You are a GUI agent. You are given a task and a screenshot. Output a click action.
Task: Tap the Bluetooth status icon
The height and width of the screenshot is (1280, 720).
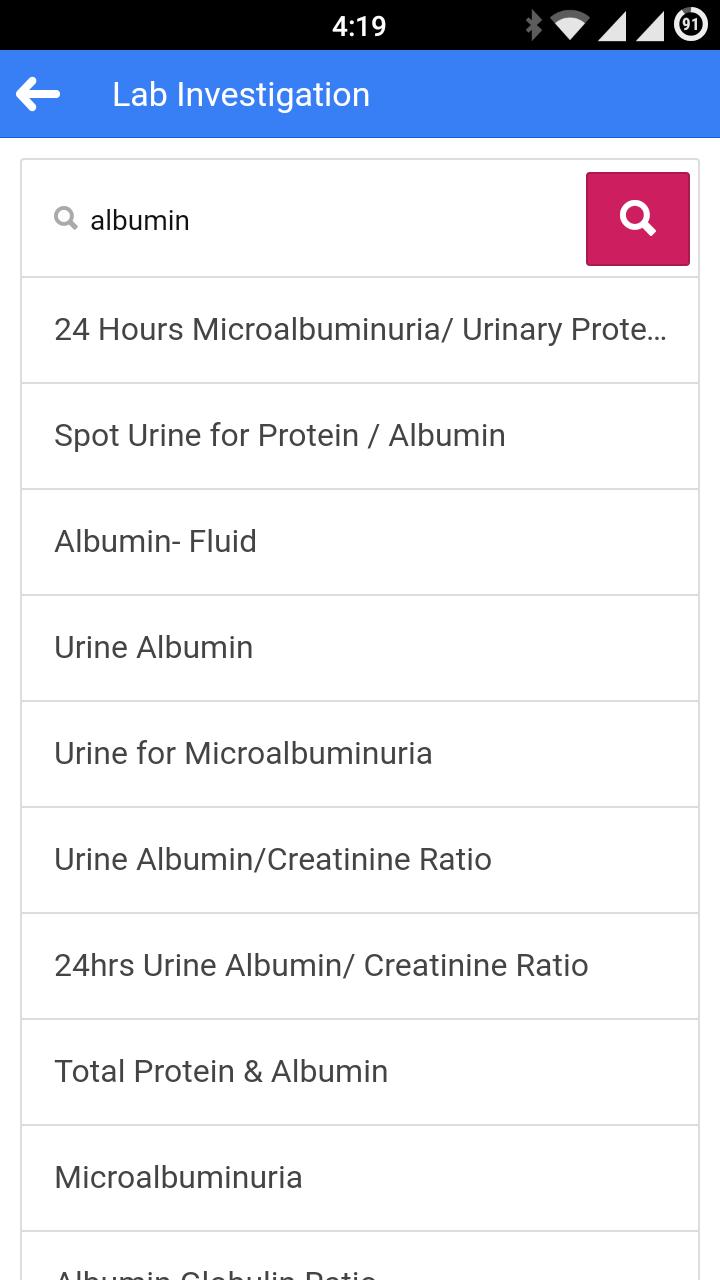534,25
